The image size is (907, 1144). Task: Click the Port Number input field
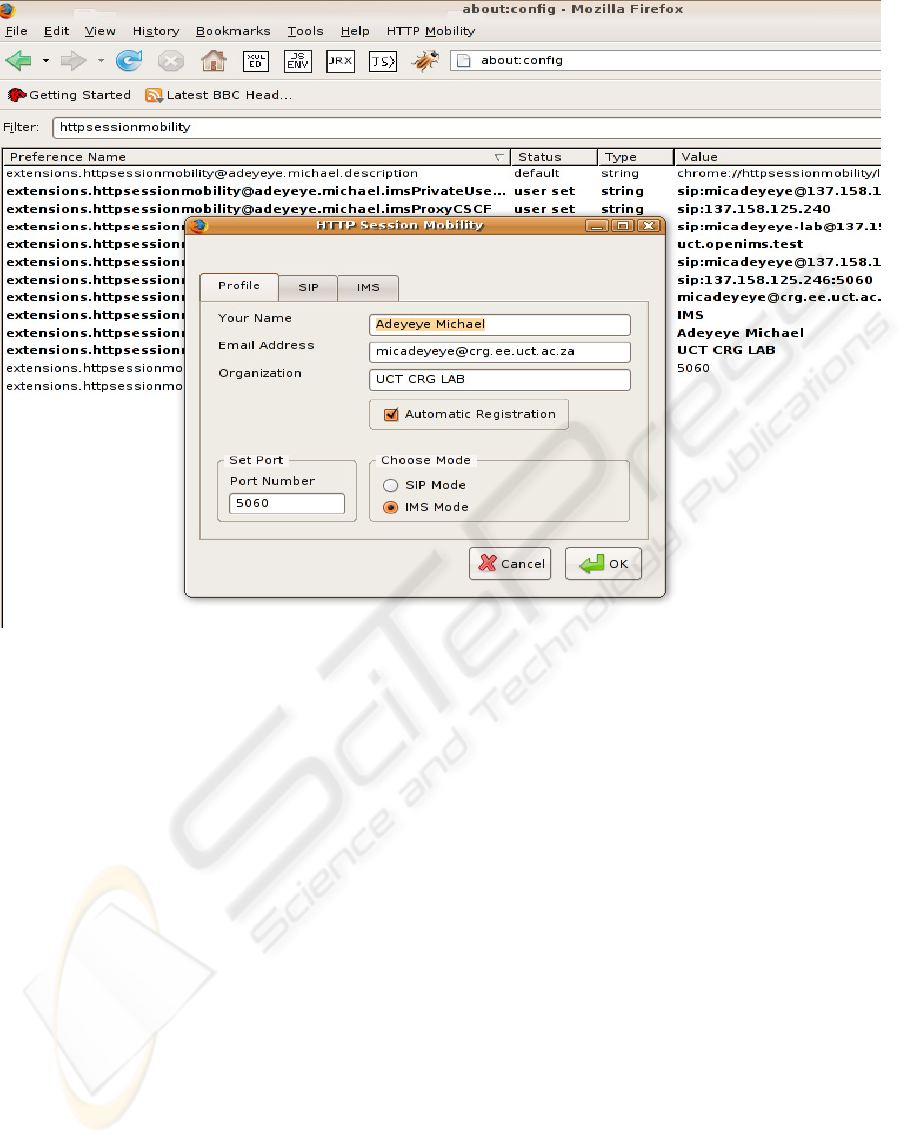pyautogui.click(x=287, y=504)
